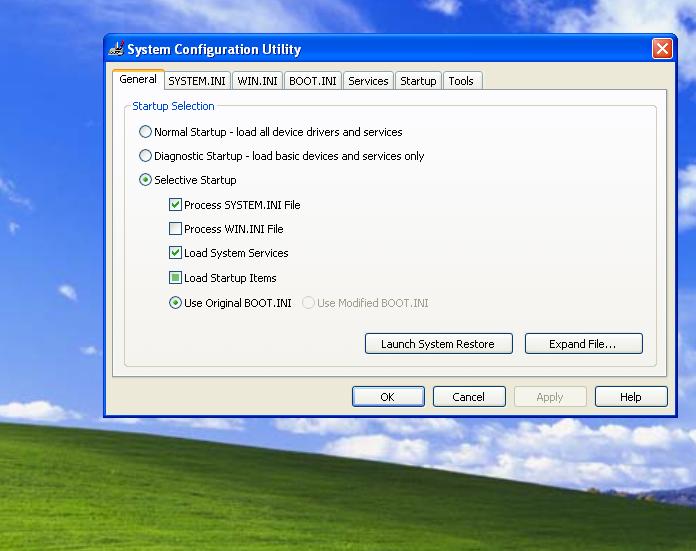Select the Tools tab

461,81
